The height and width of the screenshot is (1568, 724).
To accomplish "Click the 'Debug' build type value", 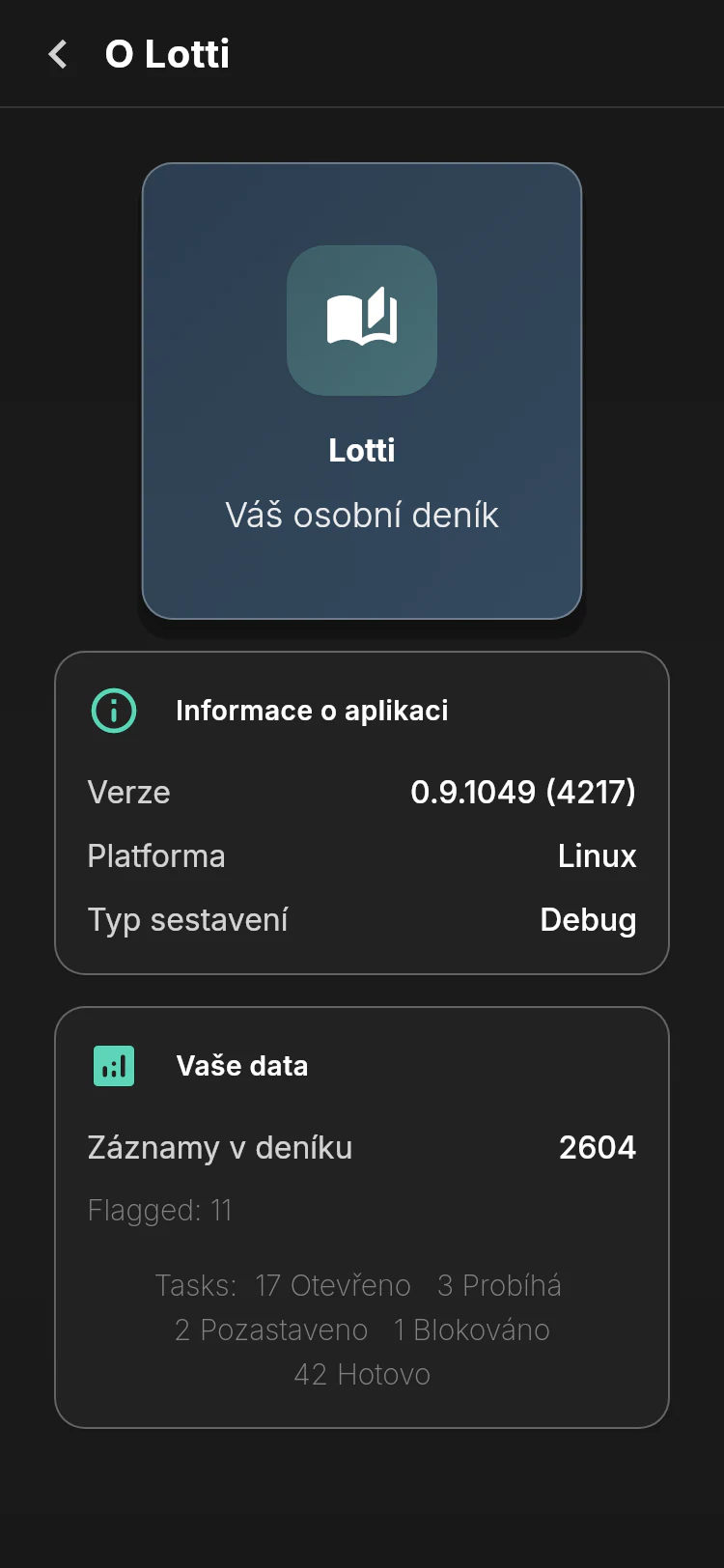I will point(588,920).
